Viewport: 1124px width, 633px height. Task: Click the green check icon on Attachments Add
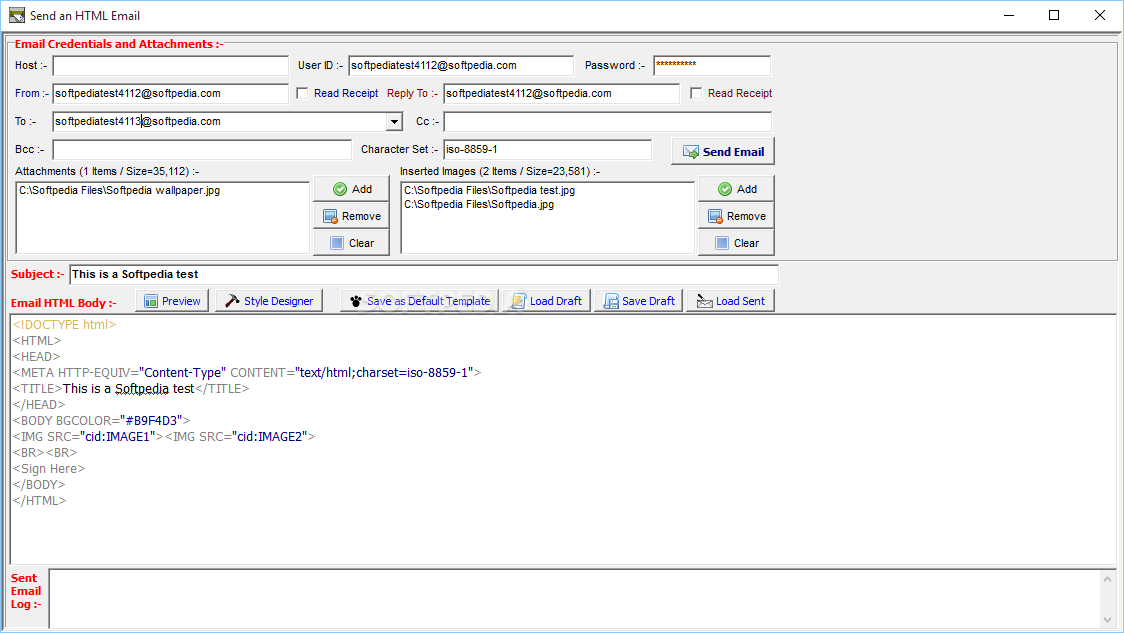point(340,189)
